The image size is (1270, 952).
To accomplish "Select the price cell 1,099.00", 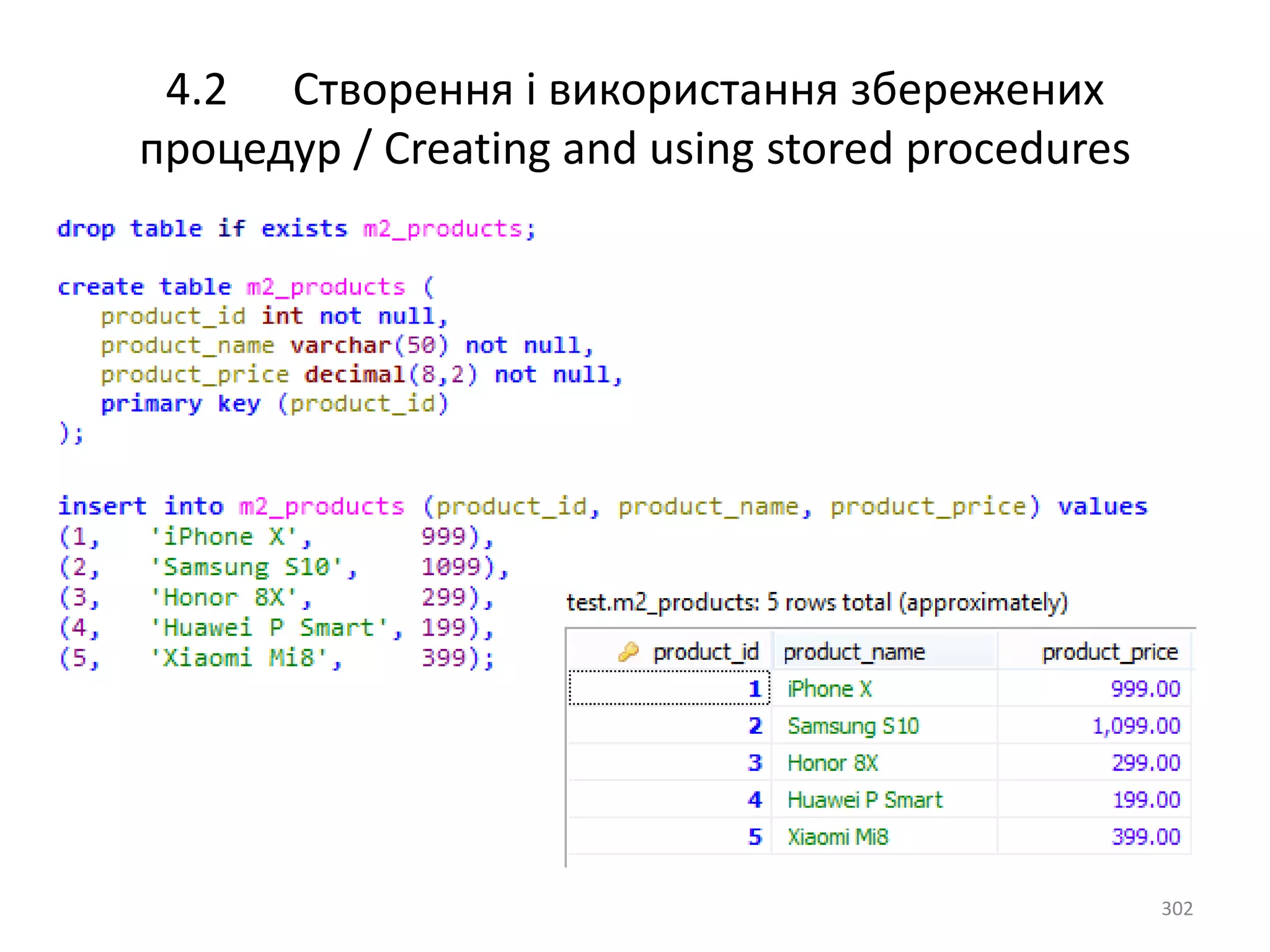I will coord(1095,725).
